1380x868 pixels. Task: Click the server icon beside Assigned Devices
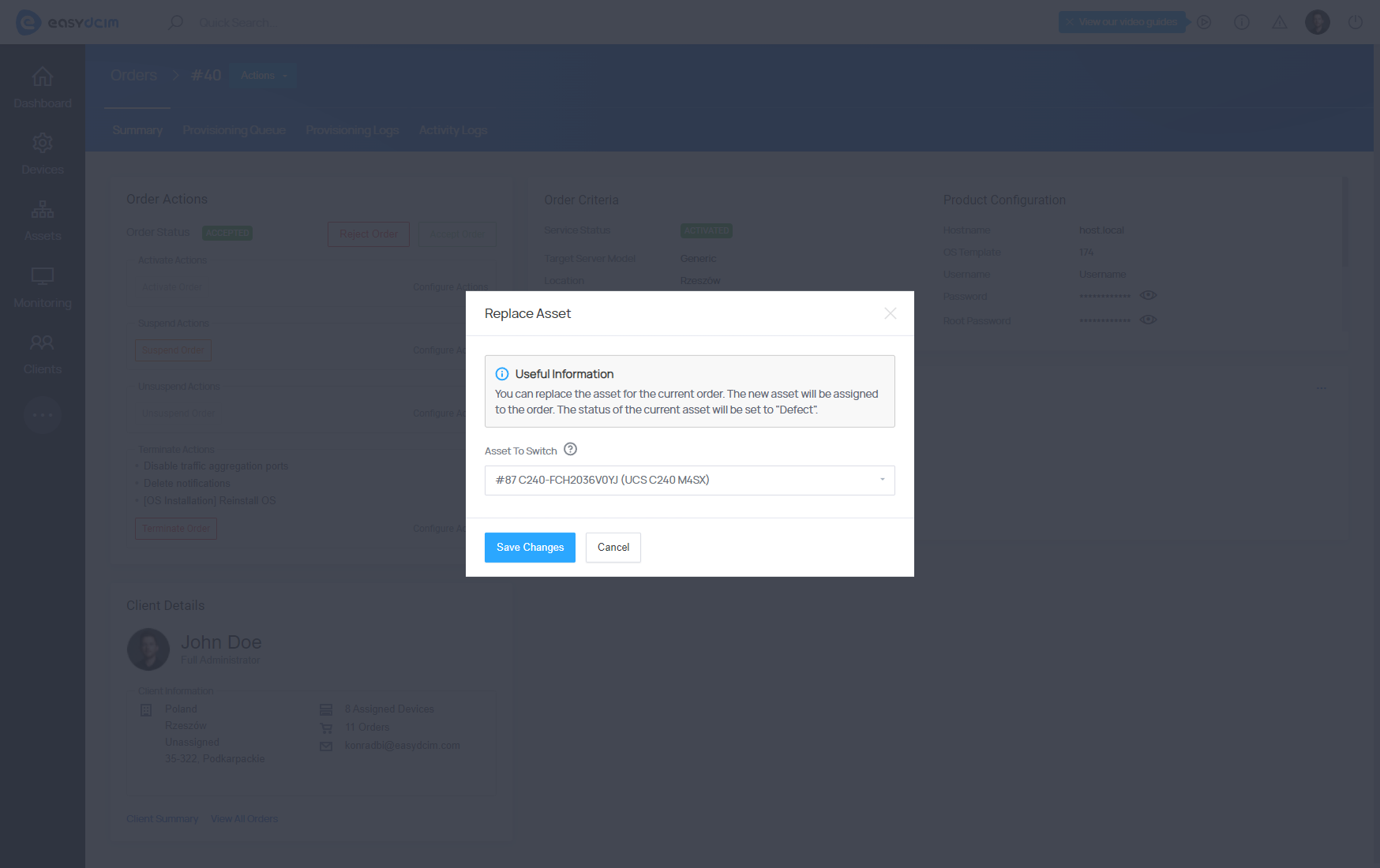click(x=326, y=709)
